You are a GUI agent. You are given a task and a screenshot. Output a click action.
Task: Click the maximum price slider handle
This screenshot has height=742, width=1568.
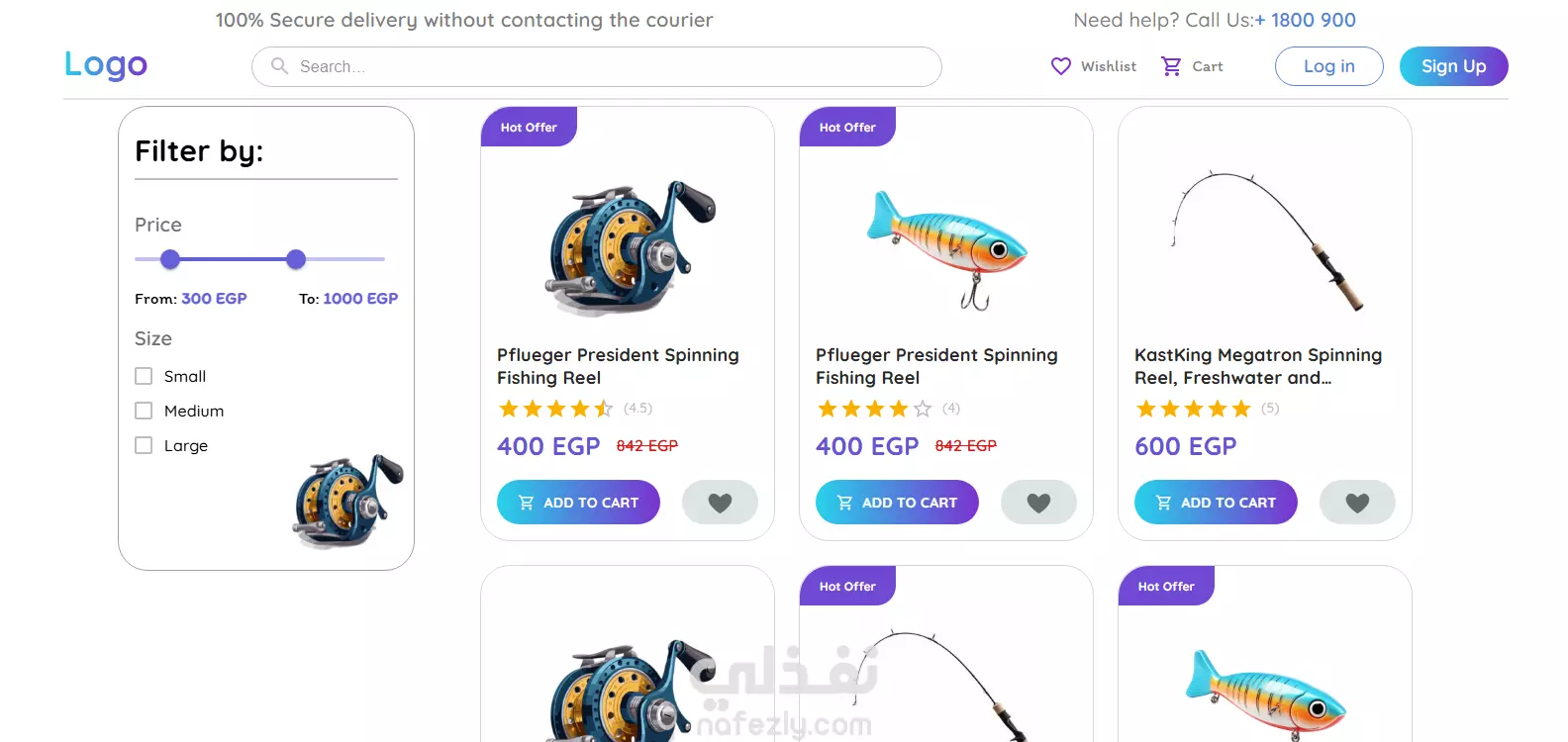(x=296, y=259)
